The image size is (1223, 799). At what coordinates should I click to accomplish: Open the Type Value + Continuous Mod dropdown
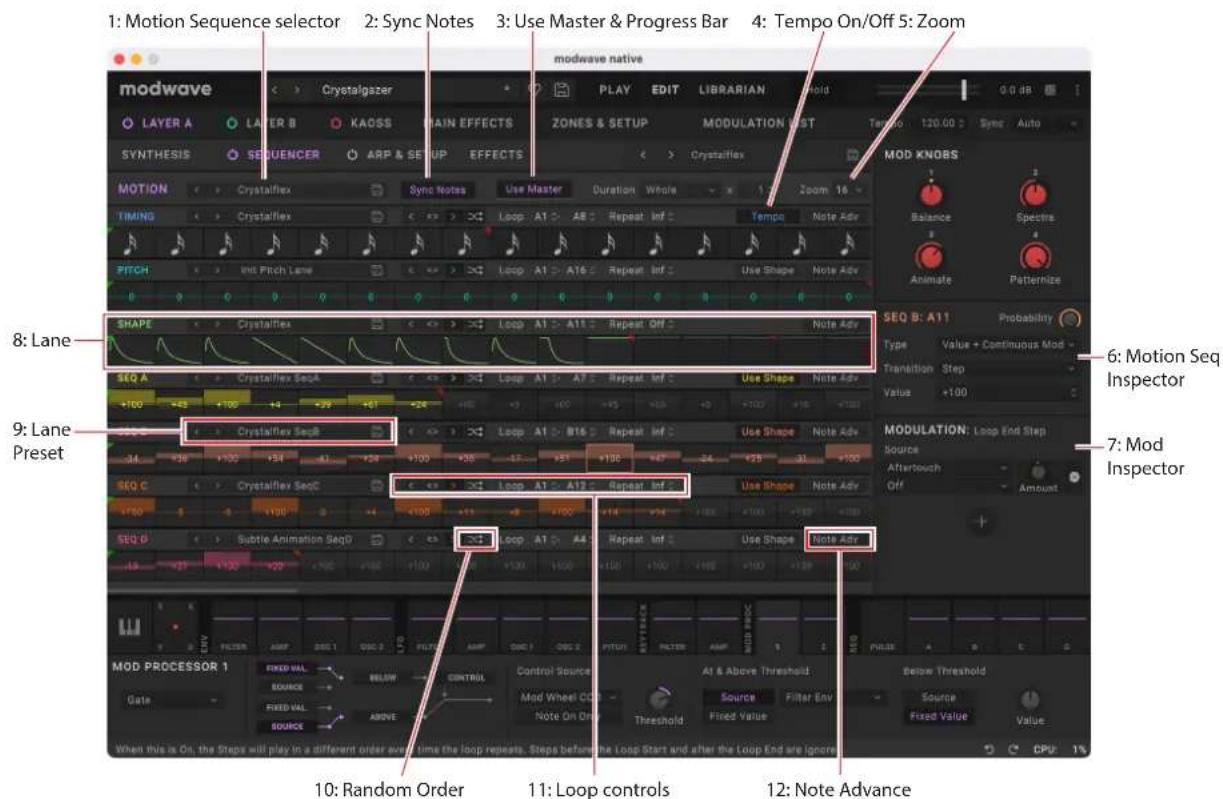1008,345
